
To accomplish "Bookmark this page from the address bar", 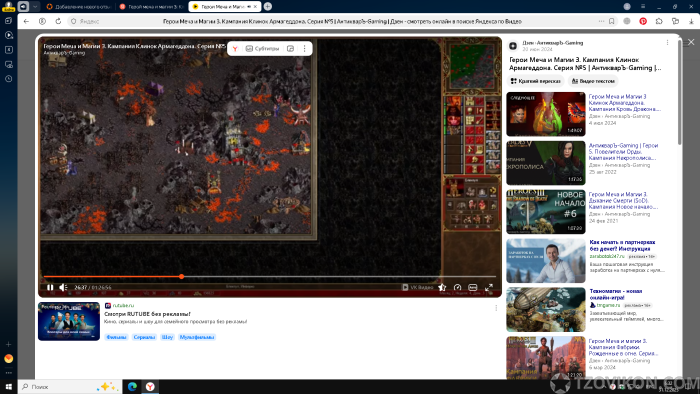I will [612, 21].
